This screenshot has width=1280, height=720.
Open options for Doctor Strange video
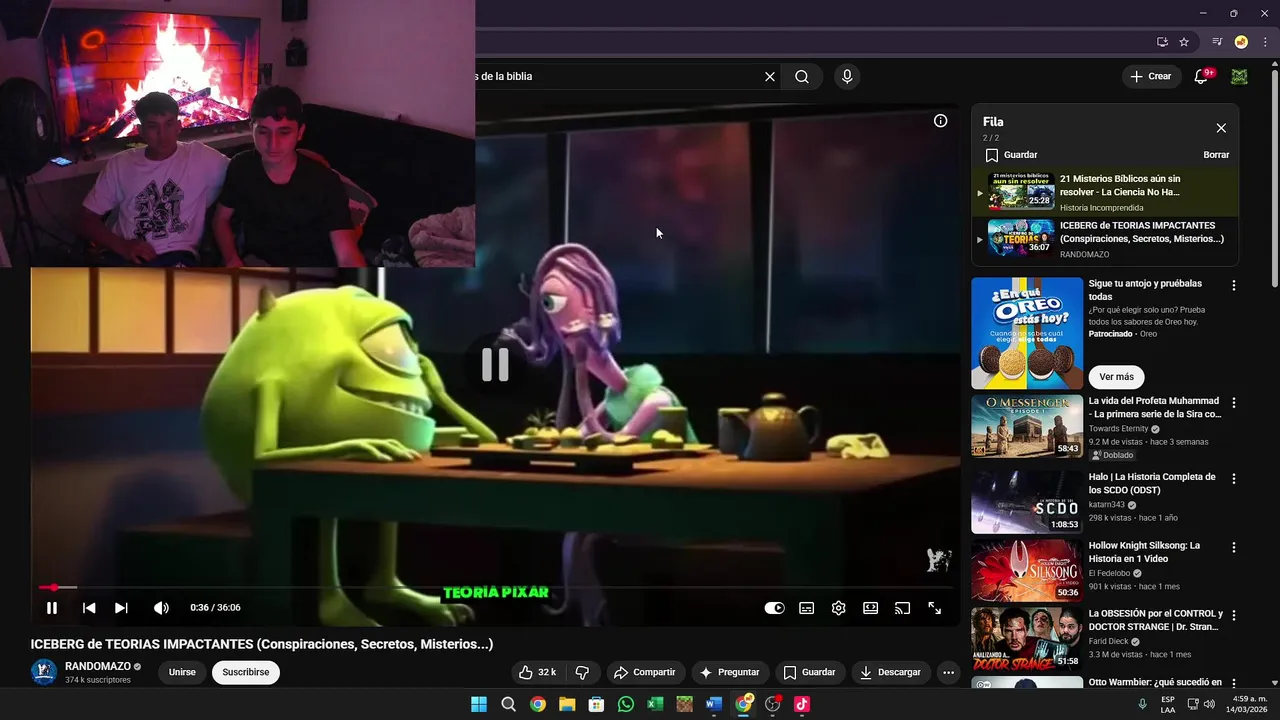[x=1233, y=615]
